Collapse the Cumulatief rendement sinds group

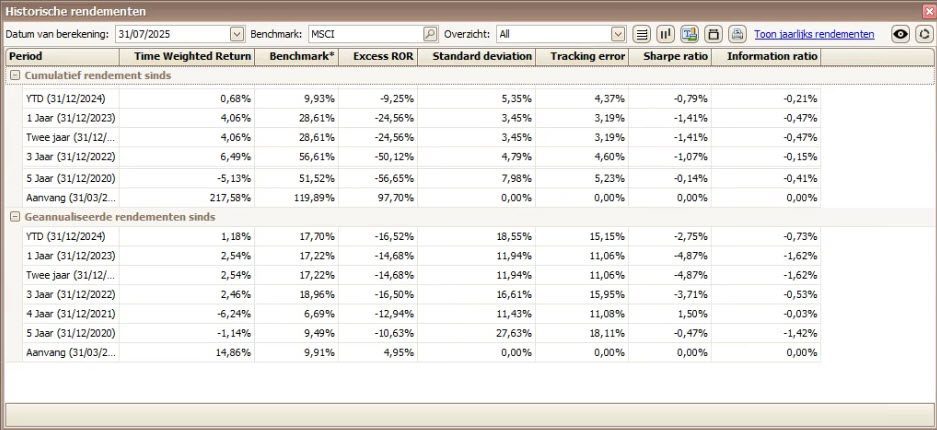pos(15,76)
